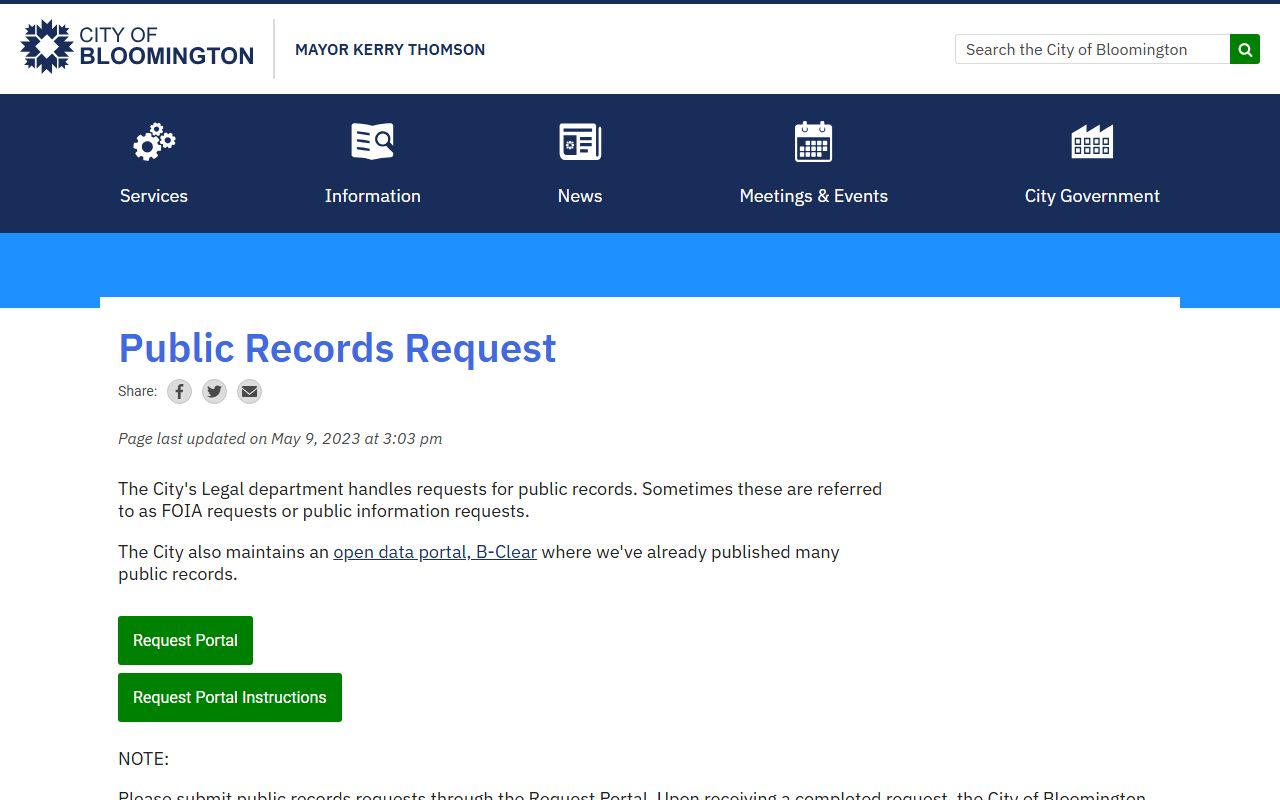Open the Services menu label
This screenshot has width=1280, height=800.
point(154,196)
